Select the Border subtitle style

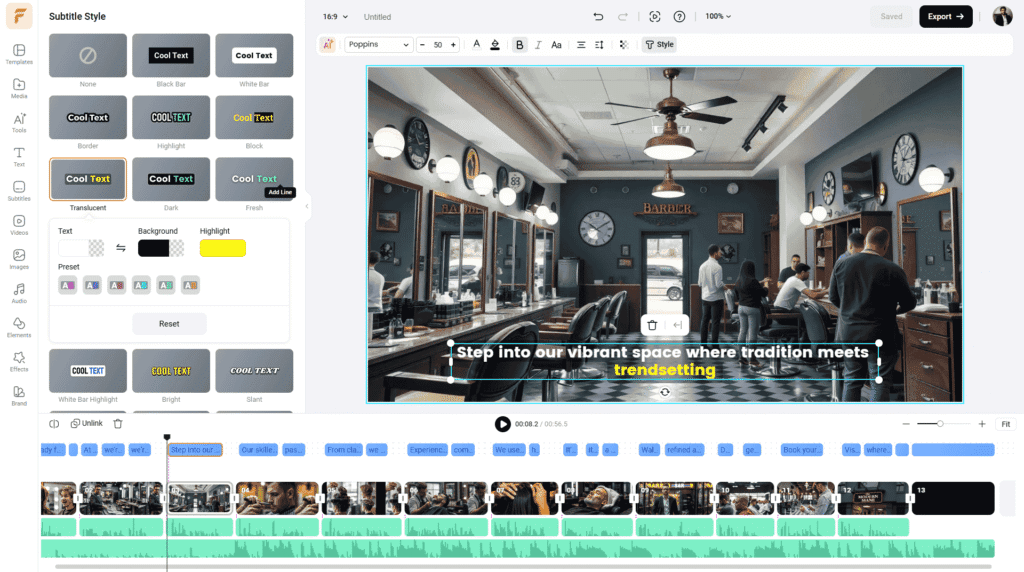[88, 118]
